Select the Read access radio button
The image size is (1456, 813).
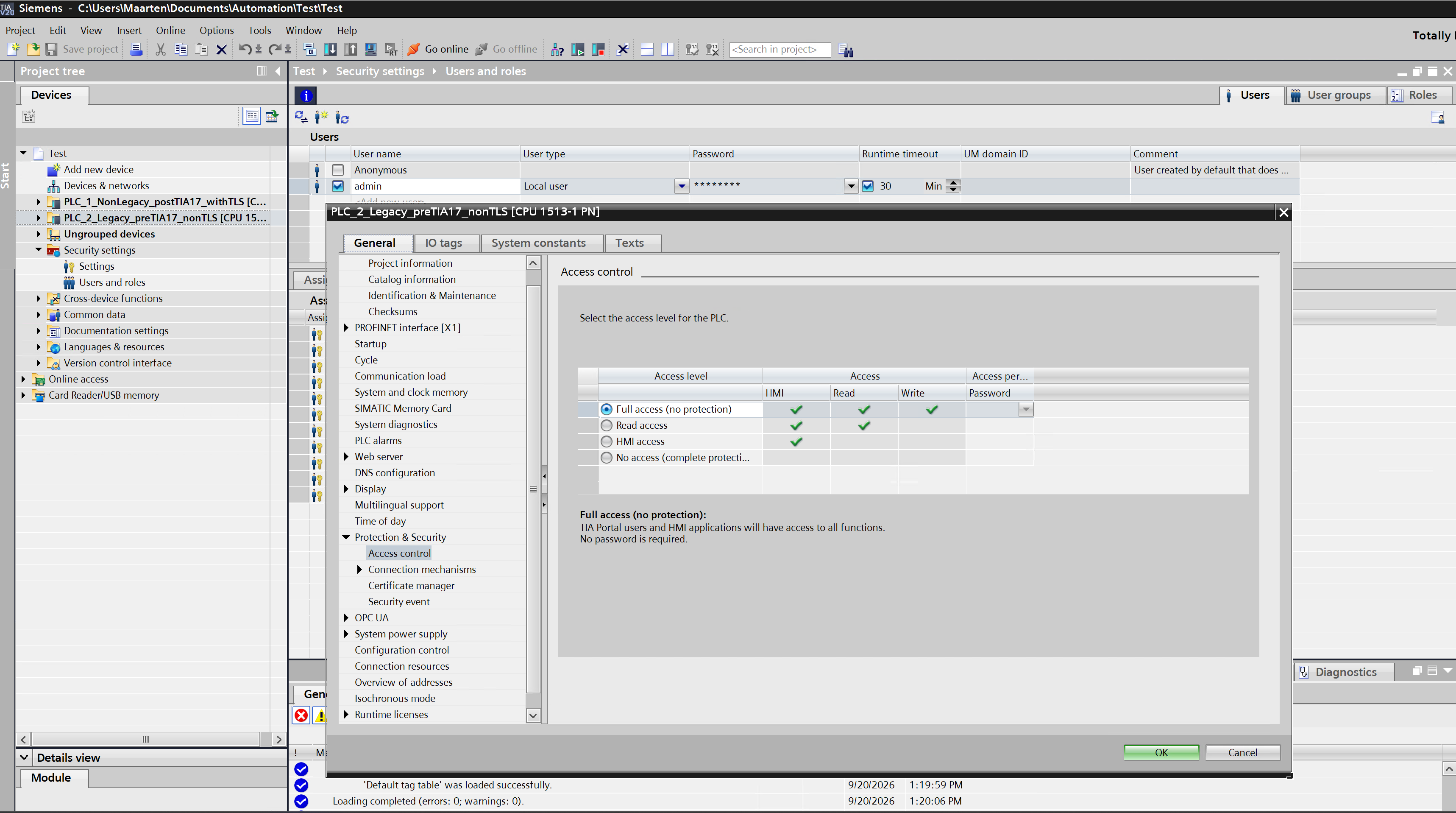[607, 425]
